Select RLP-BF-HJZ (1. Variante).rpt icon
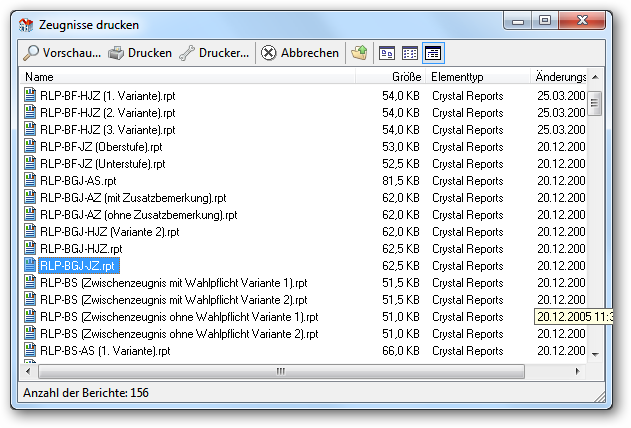The image size is (631, 428). [30, 95]
